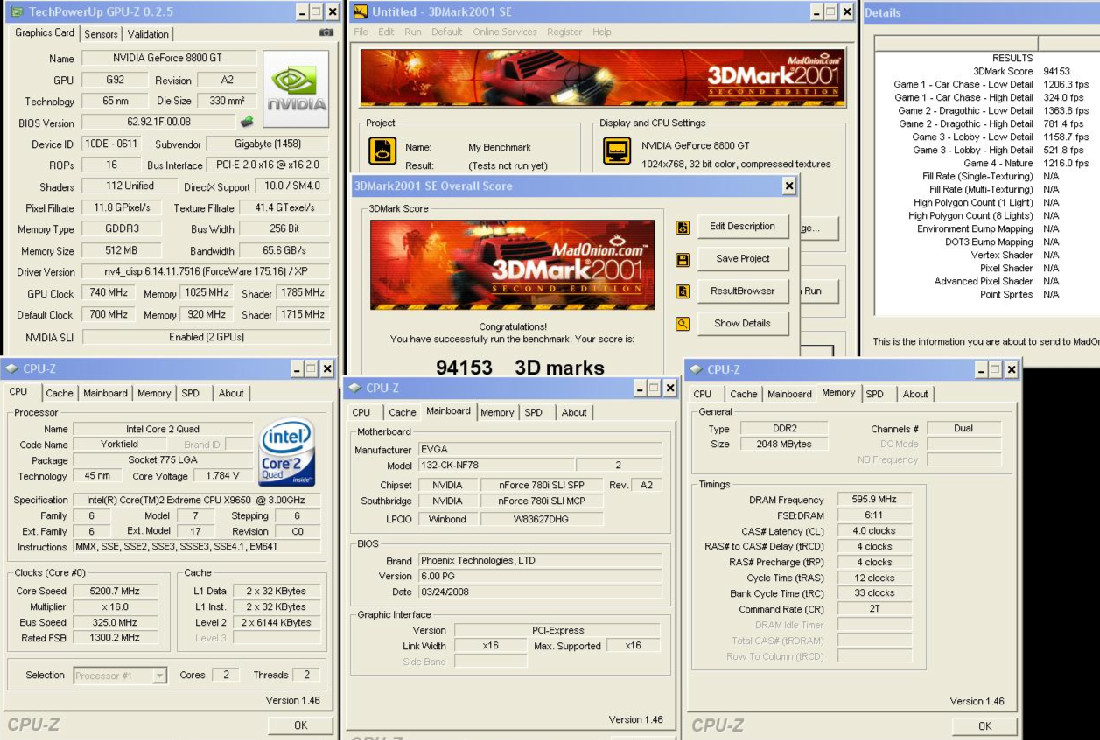Click the DRAM Frequency value 595.9 MHz
Image resolution: width=1100 pixels, height=740 pixels.
874,499
